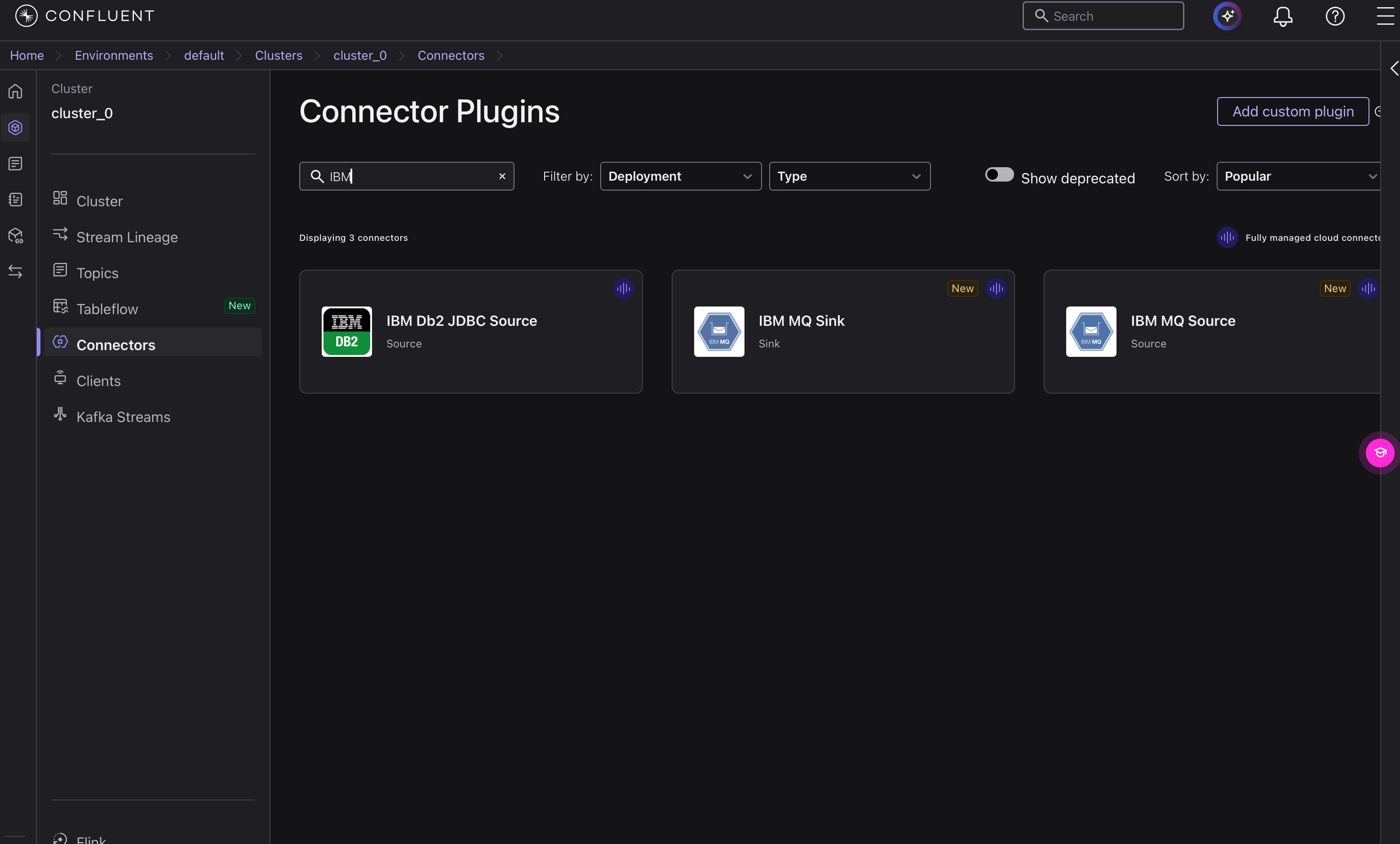Click the connector search field containing IBM
1400x844 pixels.
pyautogui.click(x=406, y=176)
